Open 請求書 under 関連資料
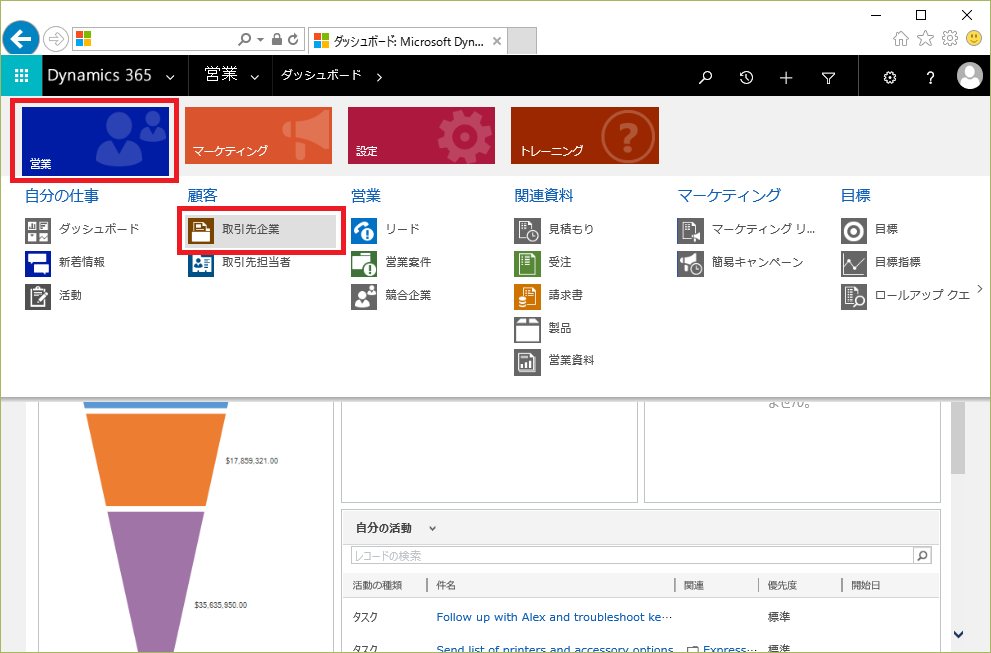This screenshot has width=991, height=653. point(549,295)
